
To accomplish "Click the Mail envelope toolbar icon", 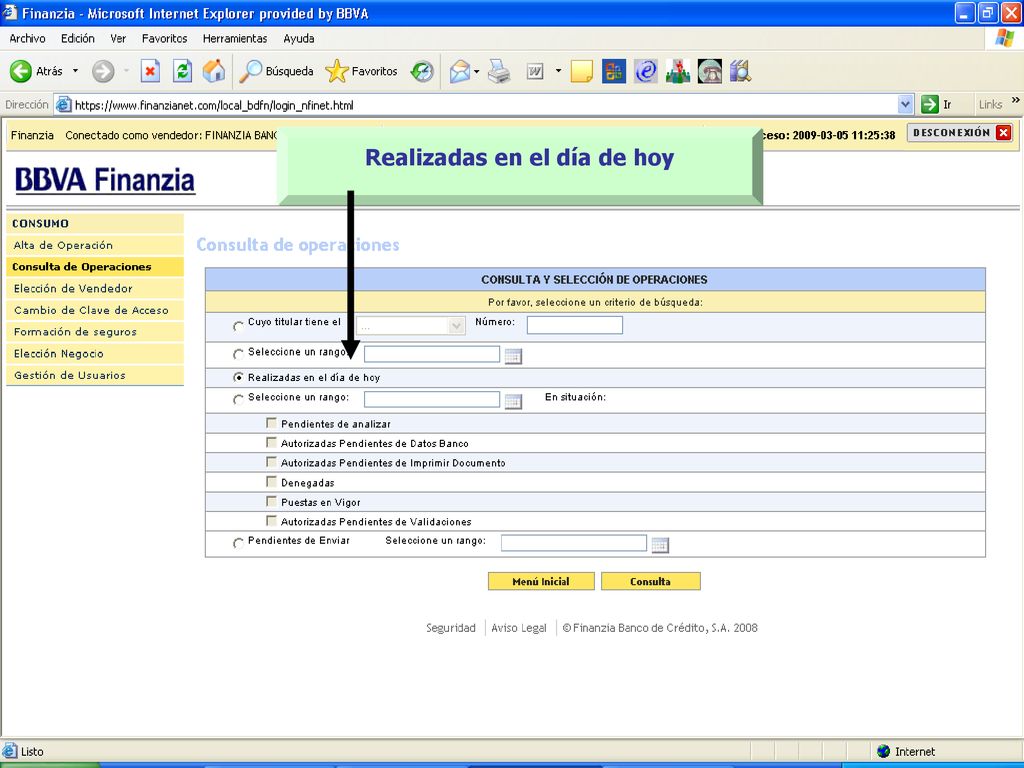I will (460, 71).
